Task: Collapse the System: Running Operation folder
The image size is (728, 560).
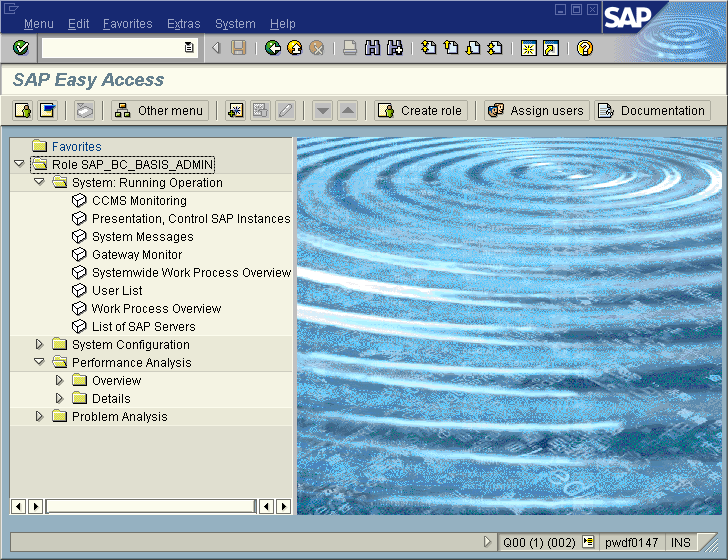Action: pyautogui.click(x=40, y=183)
